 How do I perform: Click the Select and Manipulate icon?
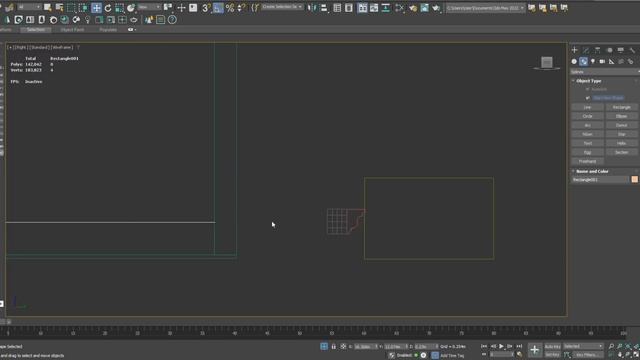tap(181, 8)
